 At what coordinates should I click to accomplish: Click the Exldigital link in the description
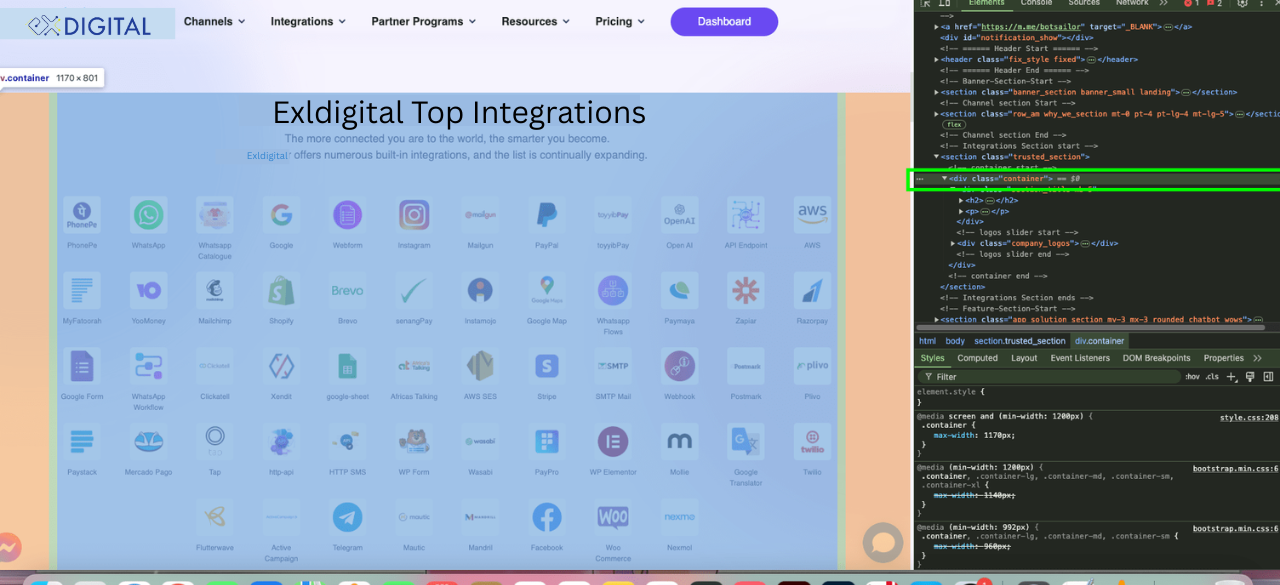click(x=268, y=156)
